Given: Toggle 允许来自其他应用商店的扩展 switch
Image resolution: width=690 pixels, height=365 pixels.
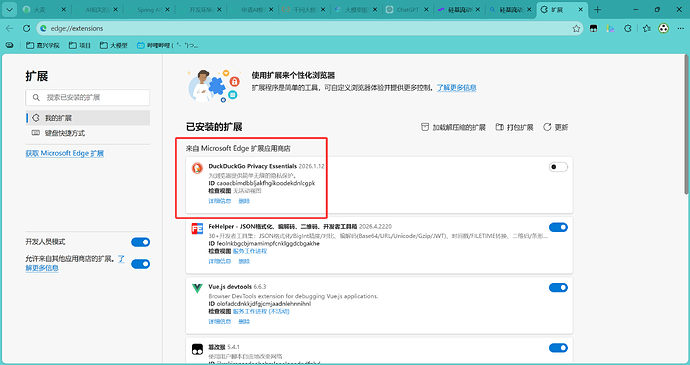Looking at the screenshot, I should click(x=140, y=264).
